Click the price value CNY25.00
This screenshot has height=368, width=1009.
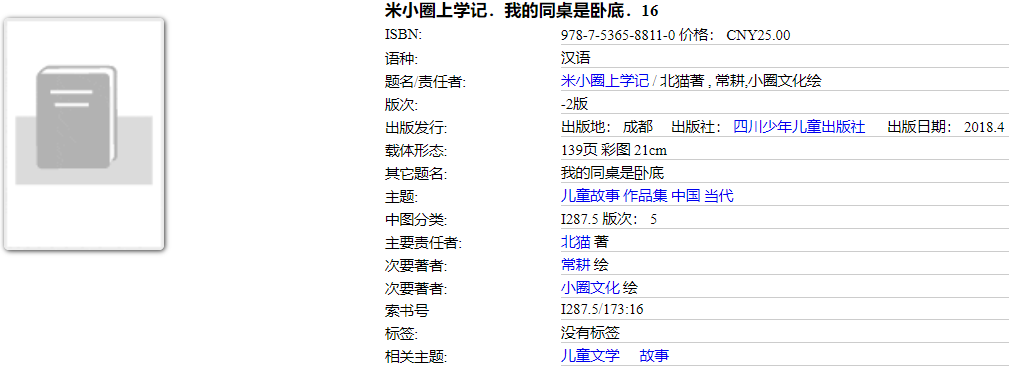(x=758, y=35)
